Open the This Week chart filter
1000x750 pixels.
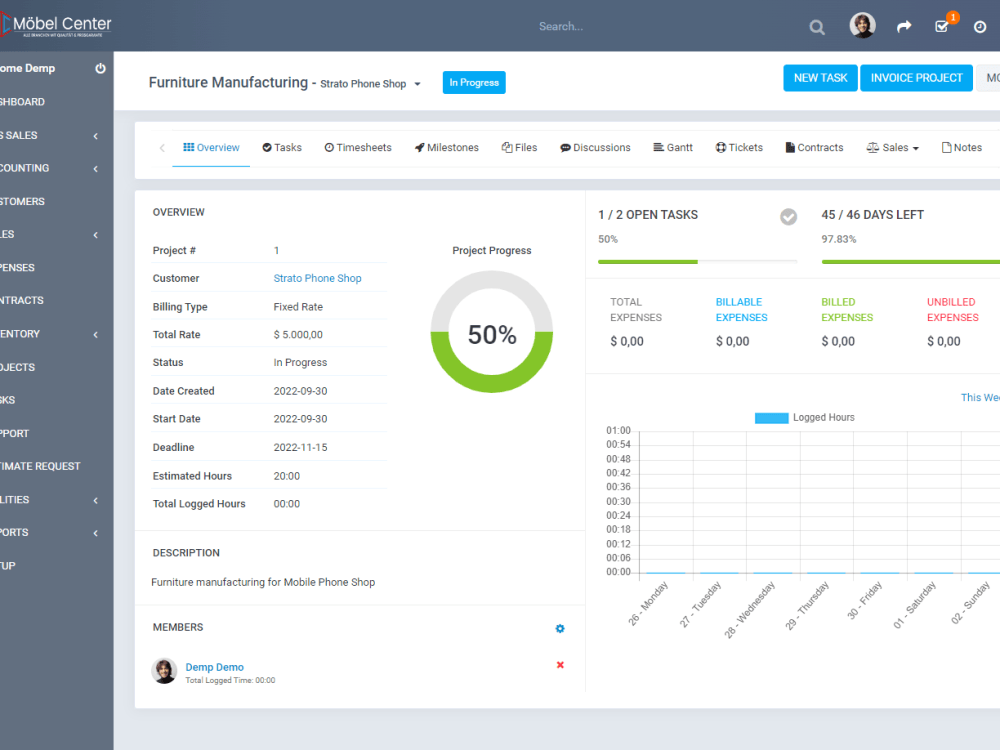click(x=980, y=397)
